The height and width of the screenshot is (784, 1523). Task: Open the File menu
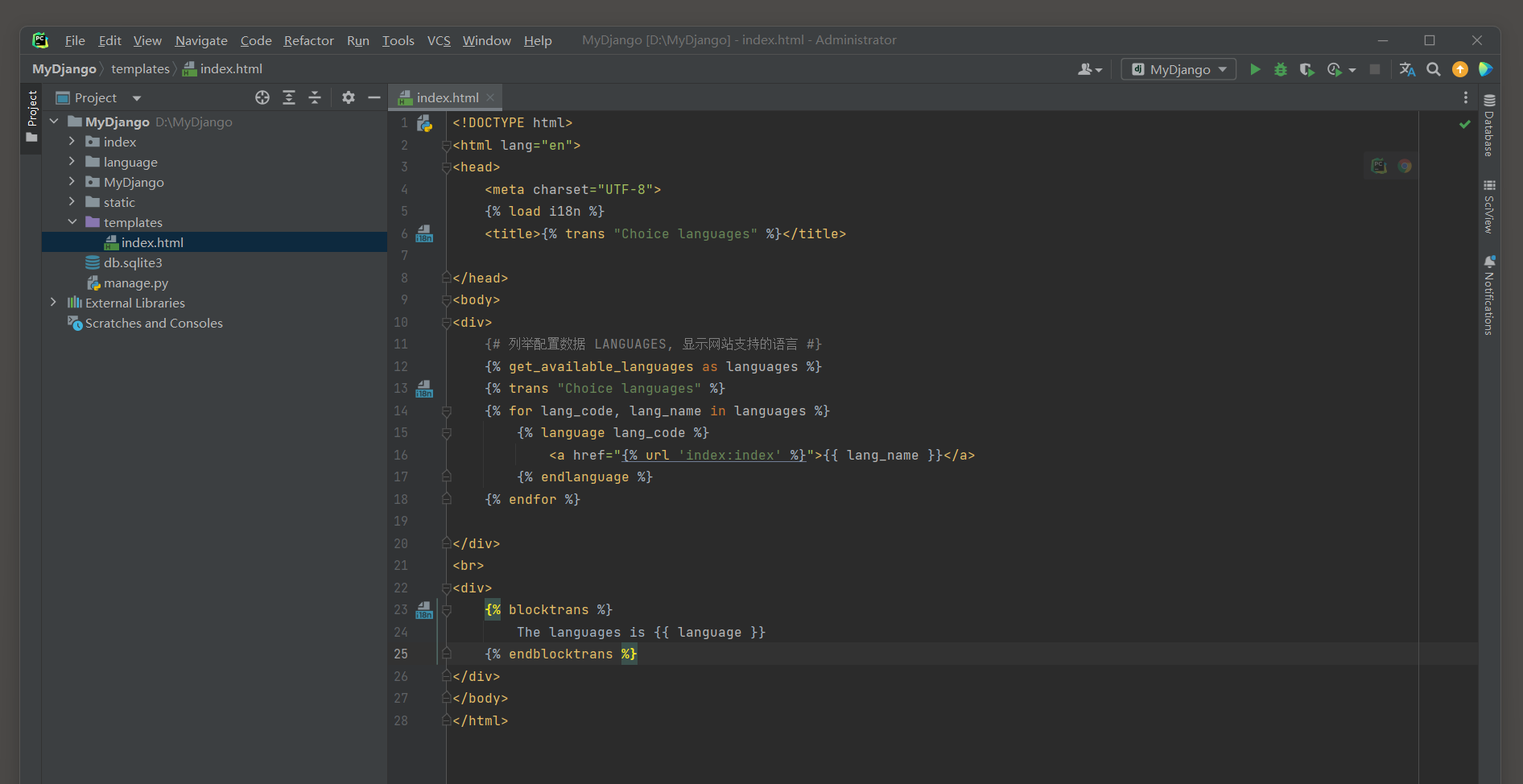pyautogui.click(x=75, y=40)
